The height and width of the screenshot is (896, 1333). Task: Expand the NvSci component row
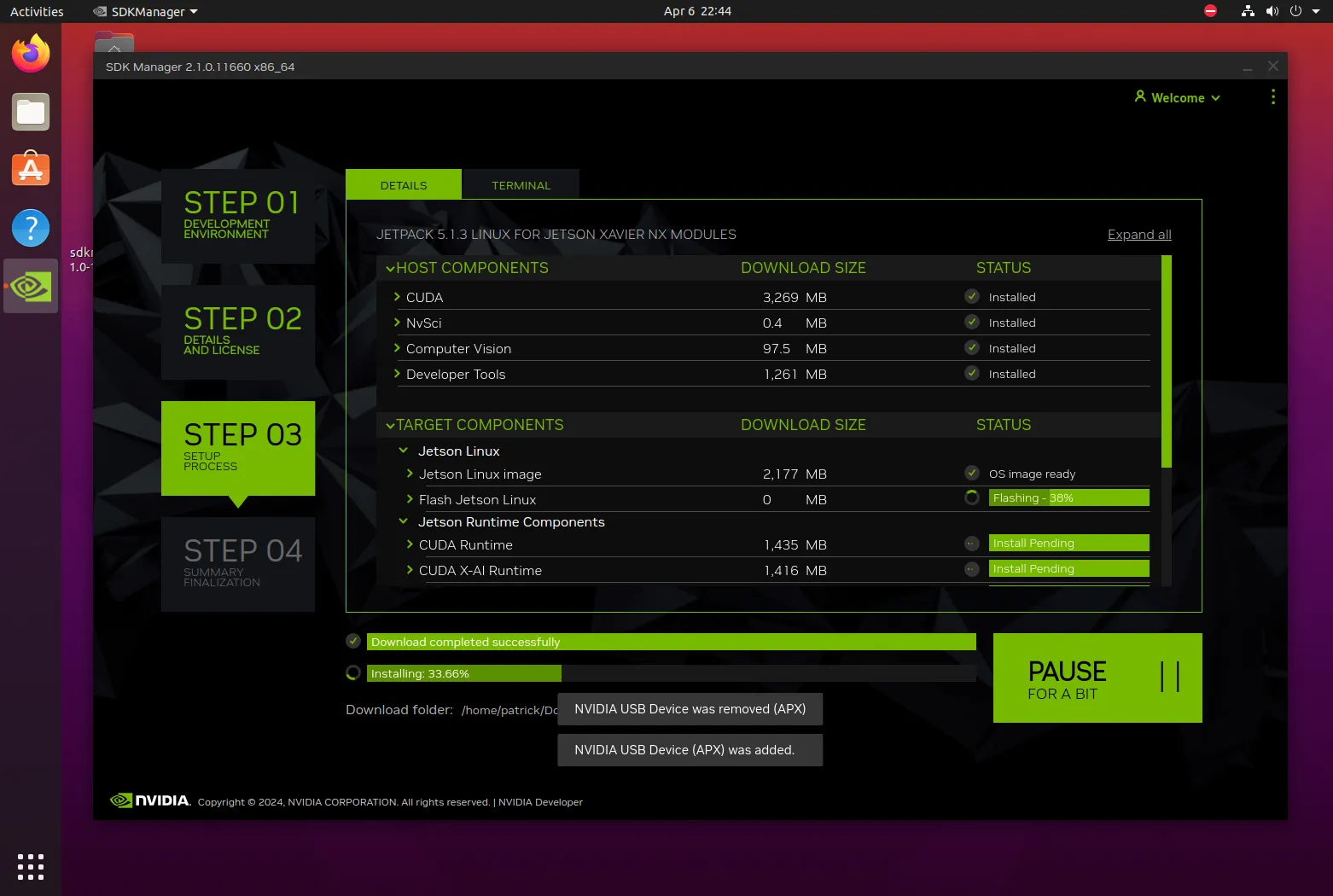tap(397, 323)
